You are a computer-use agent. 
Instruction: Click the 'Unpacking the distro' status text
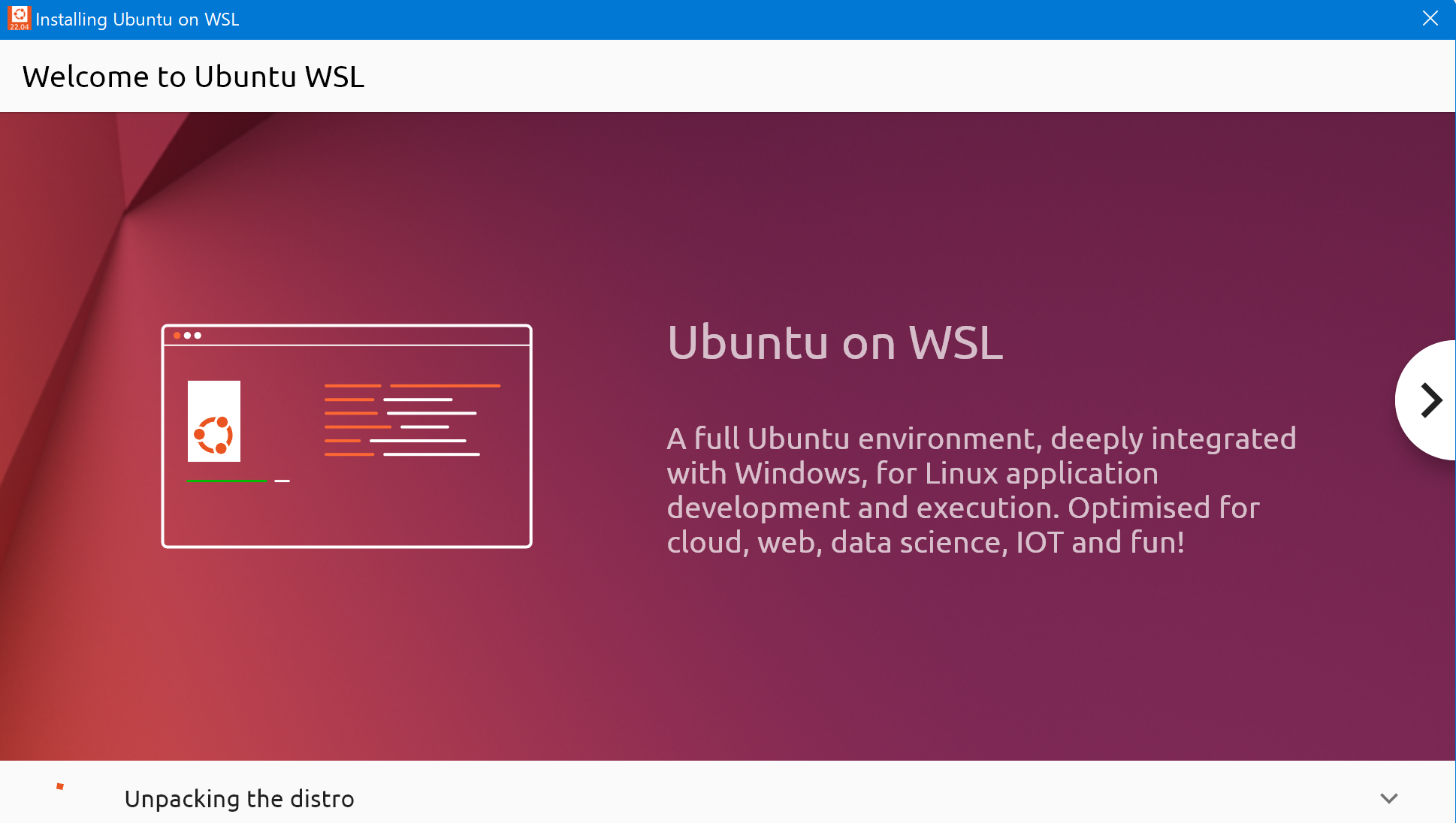click(239, 799)
